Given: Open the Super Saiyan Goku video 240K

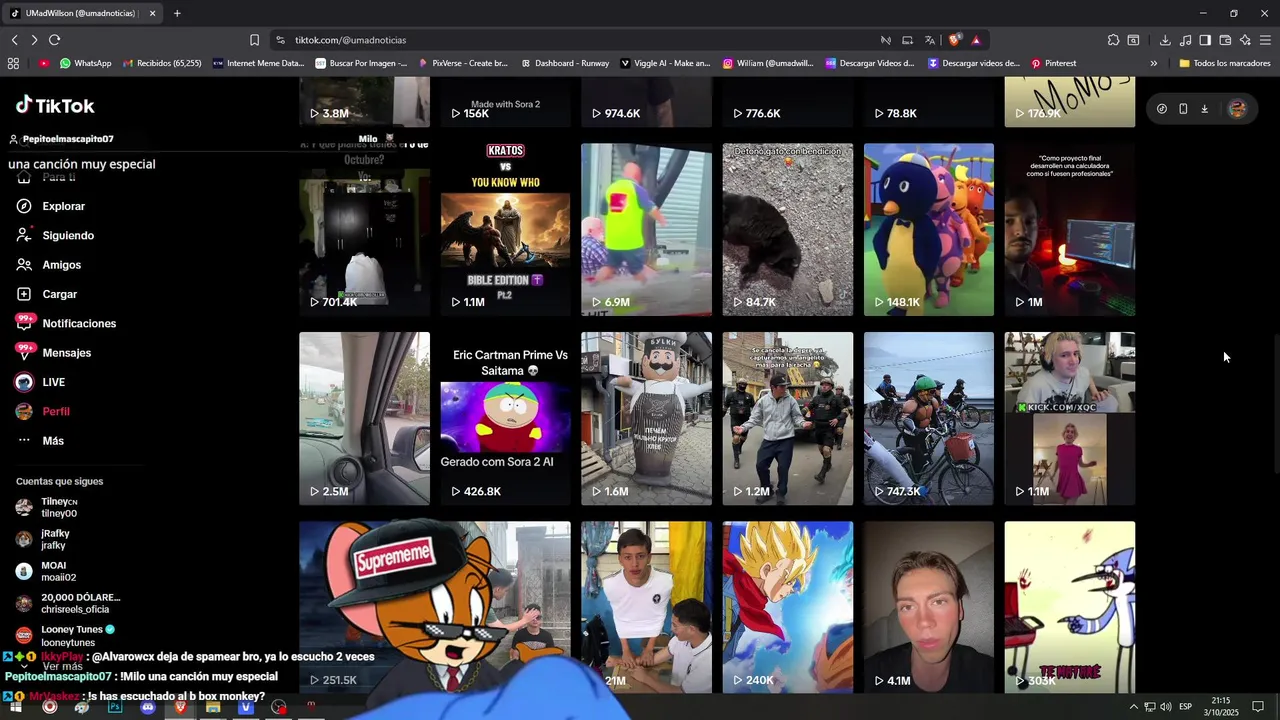Looking at the screenshot, I should click(788, 607).
